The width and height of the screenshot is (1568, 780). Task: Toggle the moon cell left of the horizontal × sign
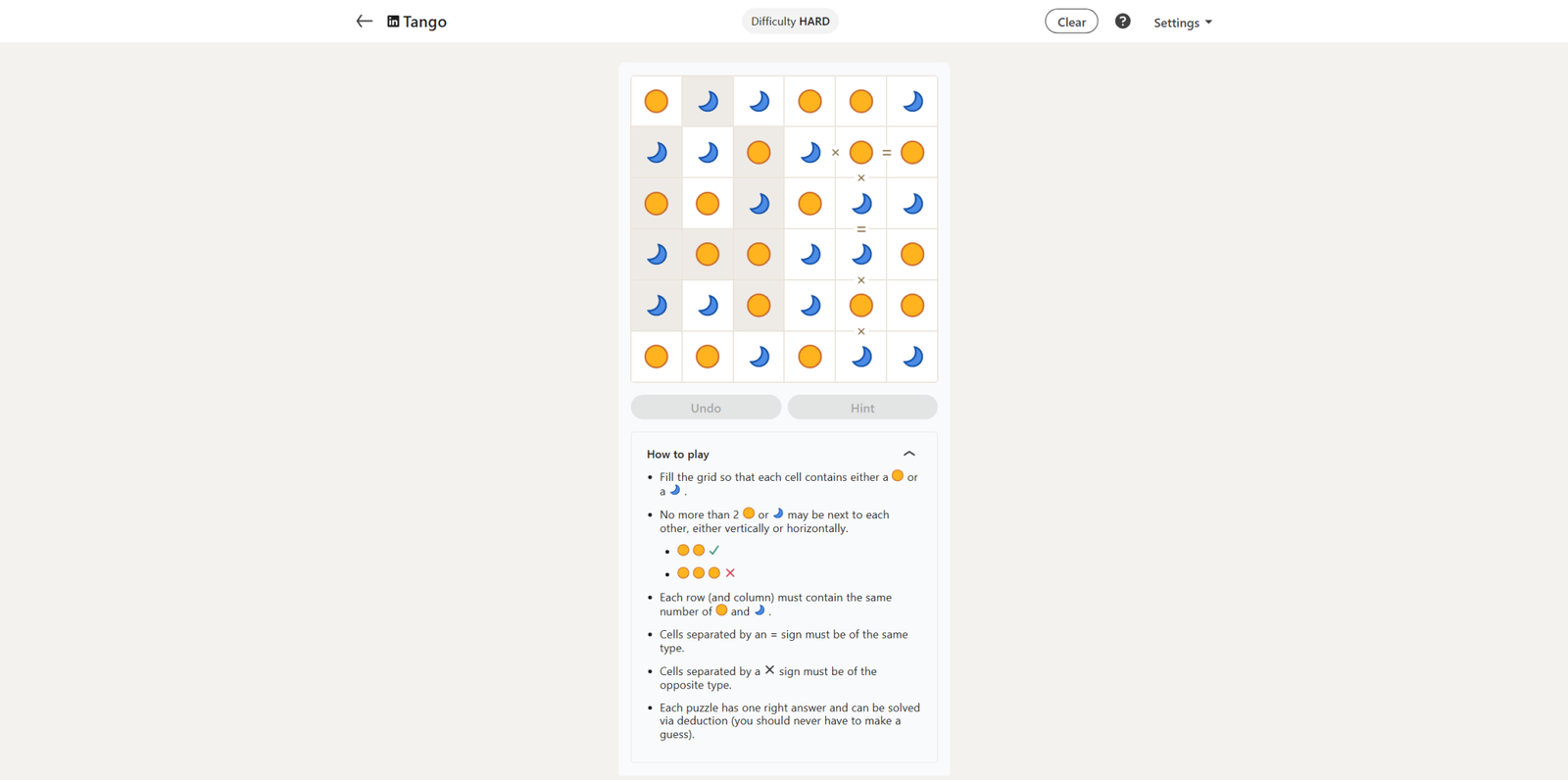pos(809,152)
